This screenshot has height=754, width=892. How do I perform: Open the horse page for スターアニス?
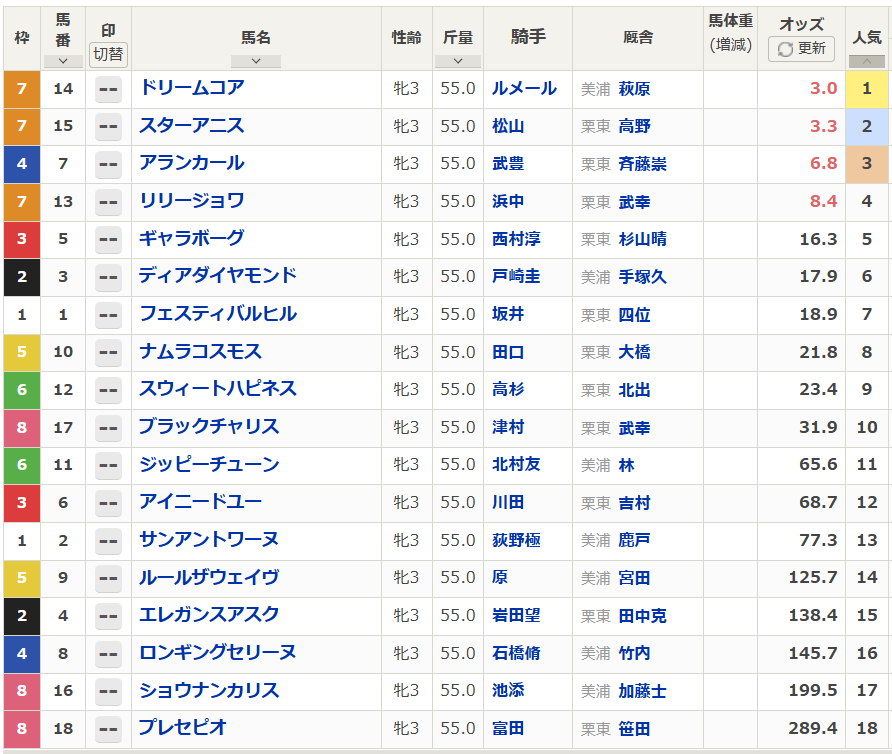tap(192, 125)
